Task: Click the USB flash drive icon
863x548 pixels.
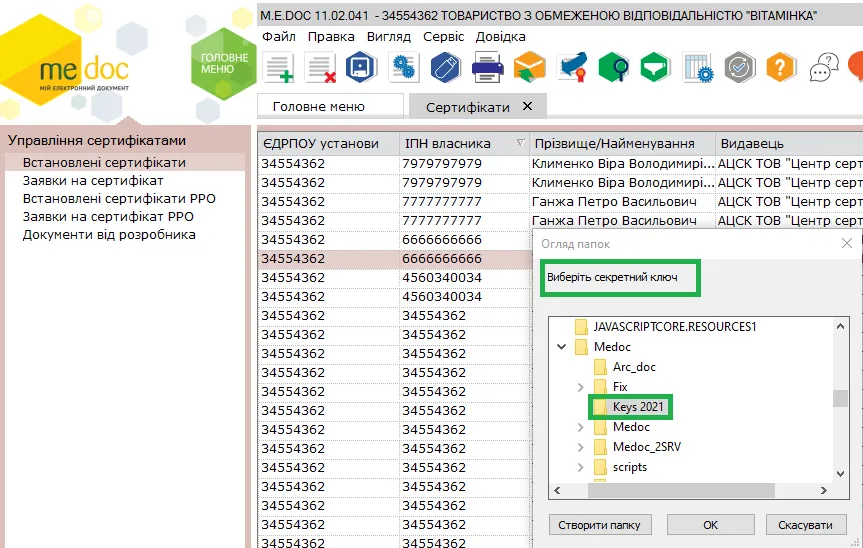Action: pyautogui.click(x=445, y=68)
